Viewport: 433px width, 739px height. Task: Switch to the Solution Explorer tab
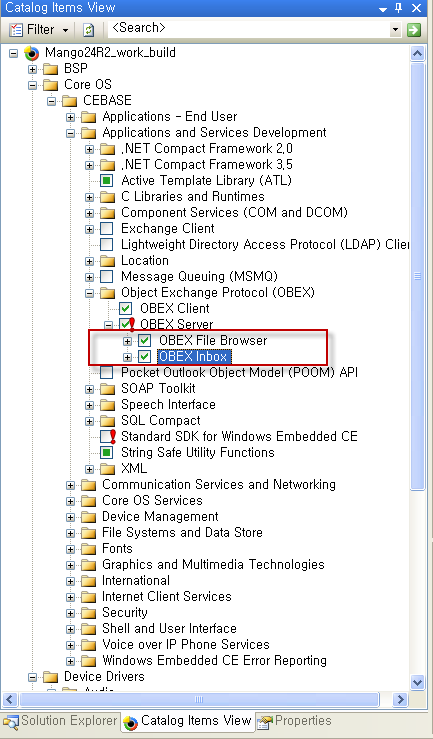pos(60,721)
